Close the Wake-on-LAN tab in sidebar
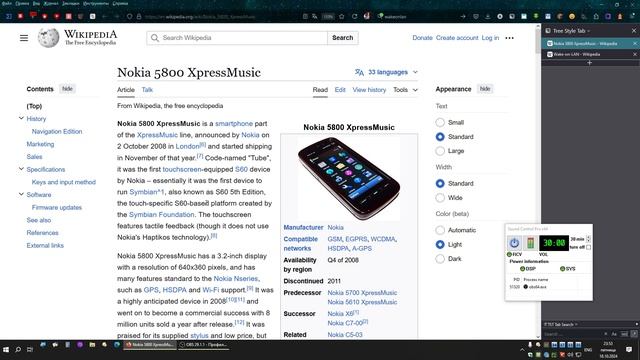Screen dimensions: 640x360 click(x=635, y=54)
